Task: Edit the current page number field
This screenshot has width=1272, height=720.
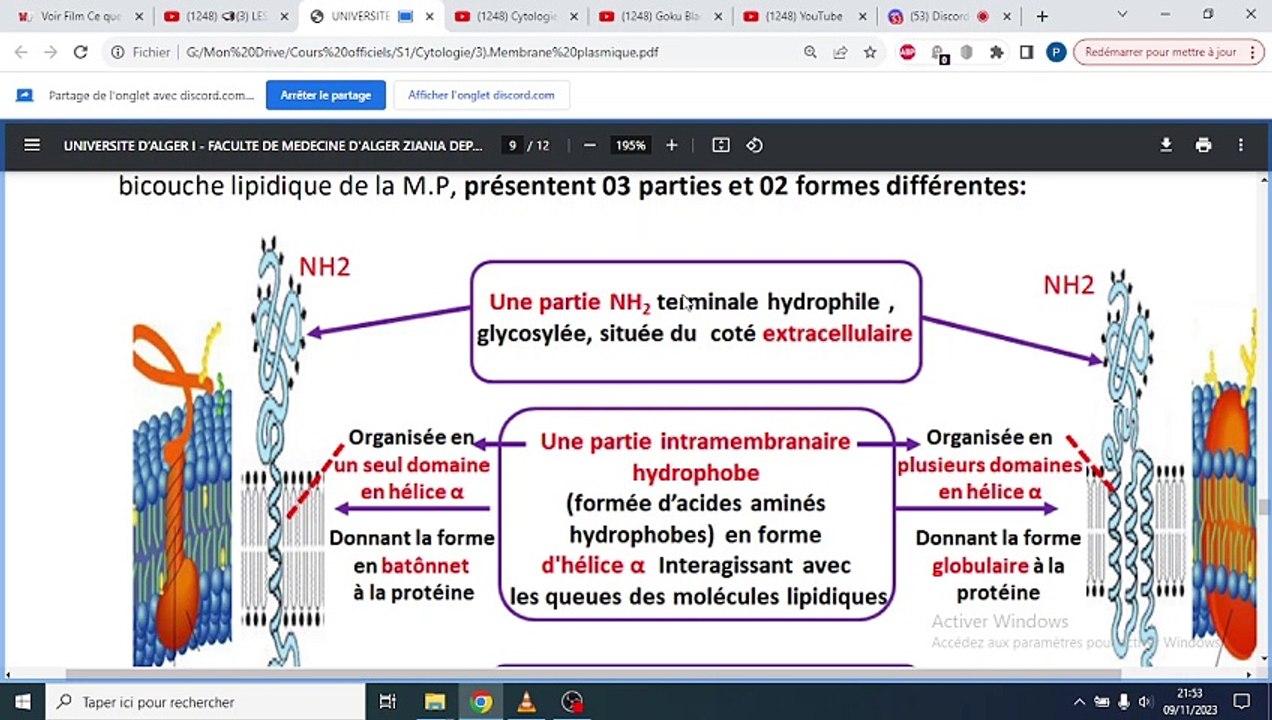Action: click(512, 145)
